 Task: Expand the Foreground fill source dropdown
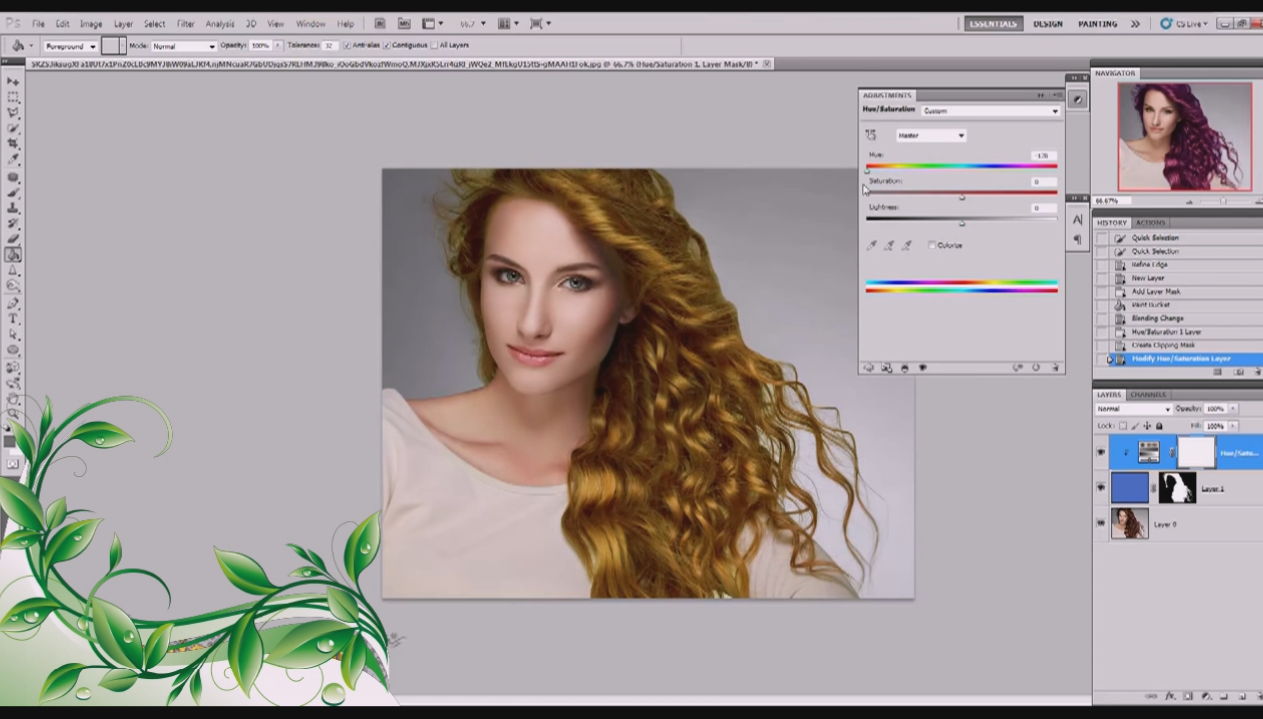70,46
